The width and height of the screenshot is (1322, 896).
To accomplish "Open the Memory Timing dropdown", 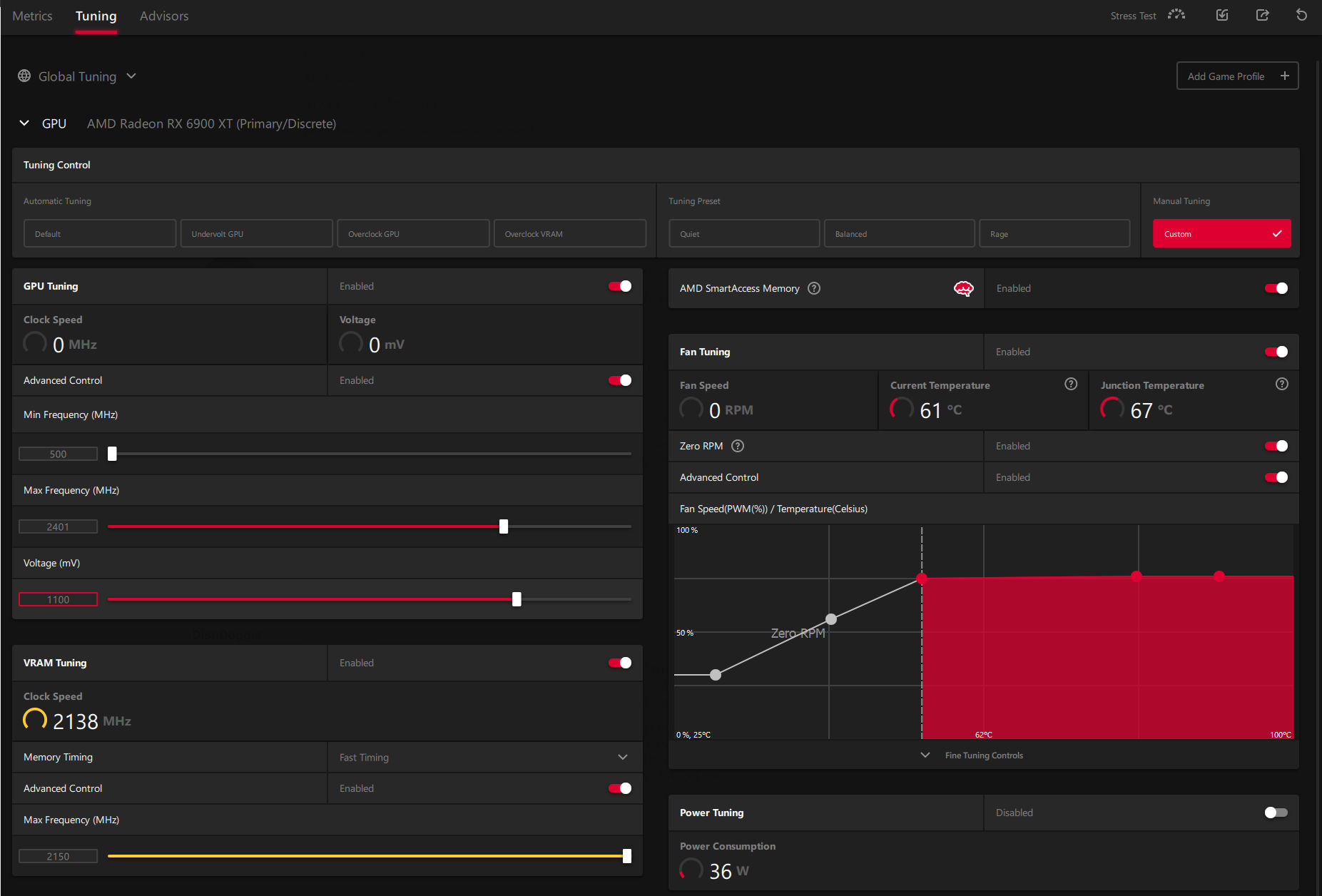I will point(484,757).
